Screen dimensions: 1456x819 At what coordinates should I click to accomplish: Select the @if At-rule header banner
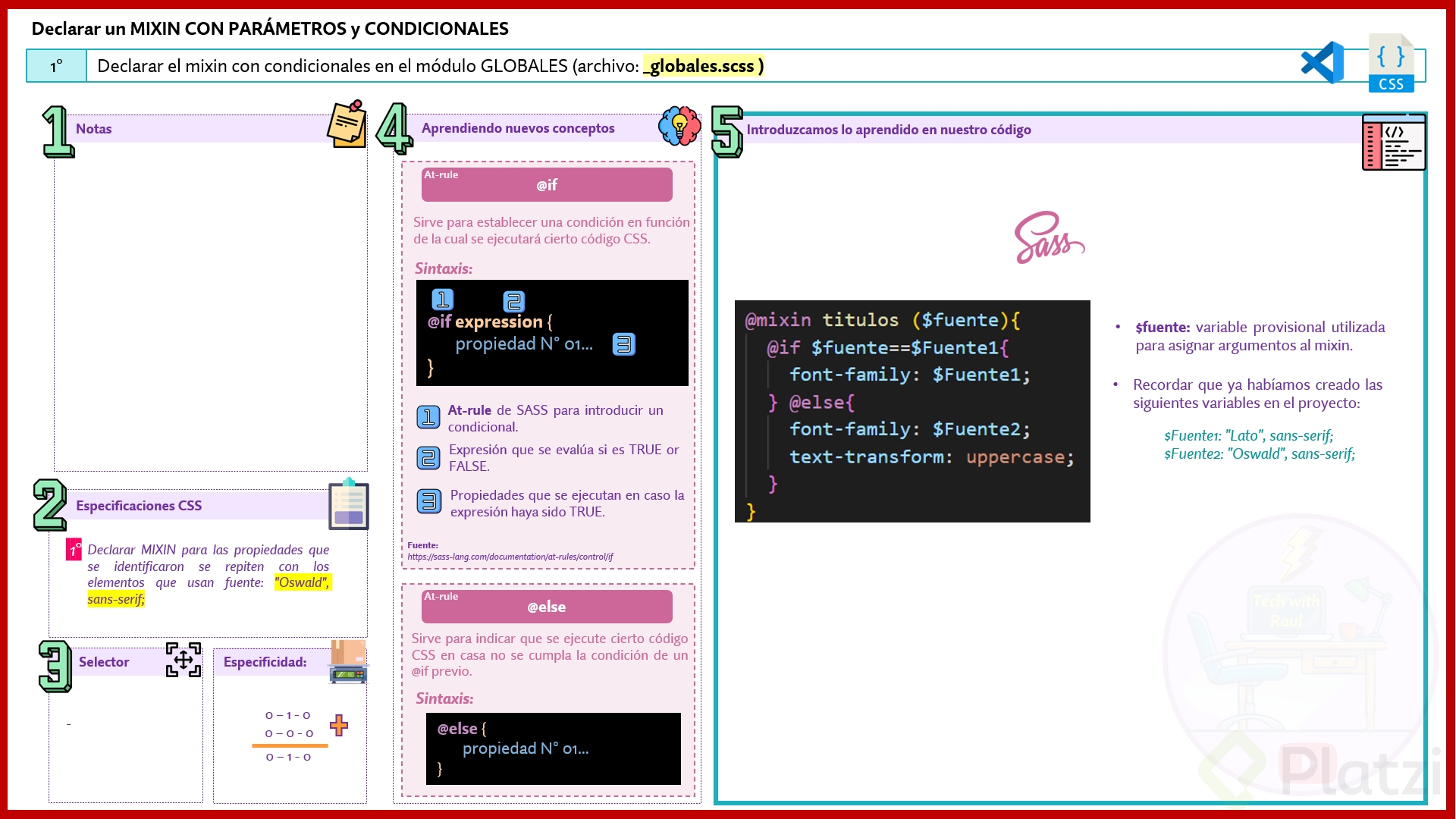[x=546, y=184]
